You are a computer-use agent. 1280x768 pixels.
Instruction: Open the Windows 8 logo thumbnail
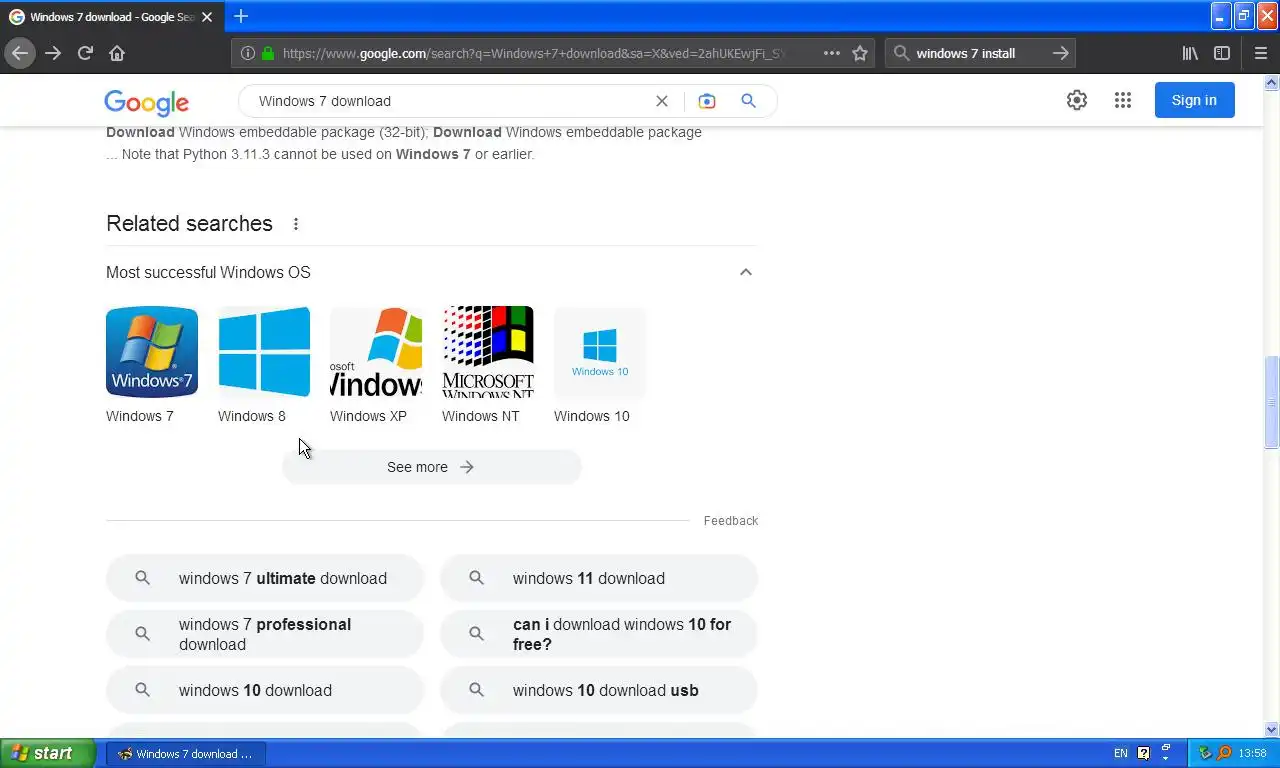pyautogui.click(x=264, y=352)
